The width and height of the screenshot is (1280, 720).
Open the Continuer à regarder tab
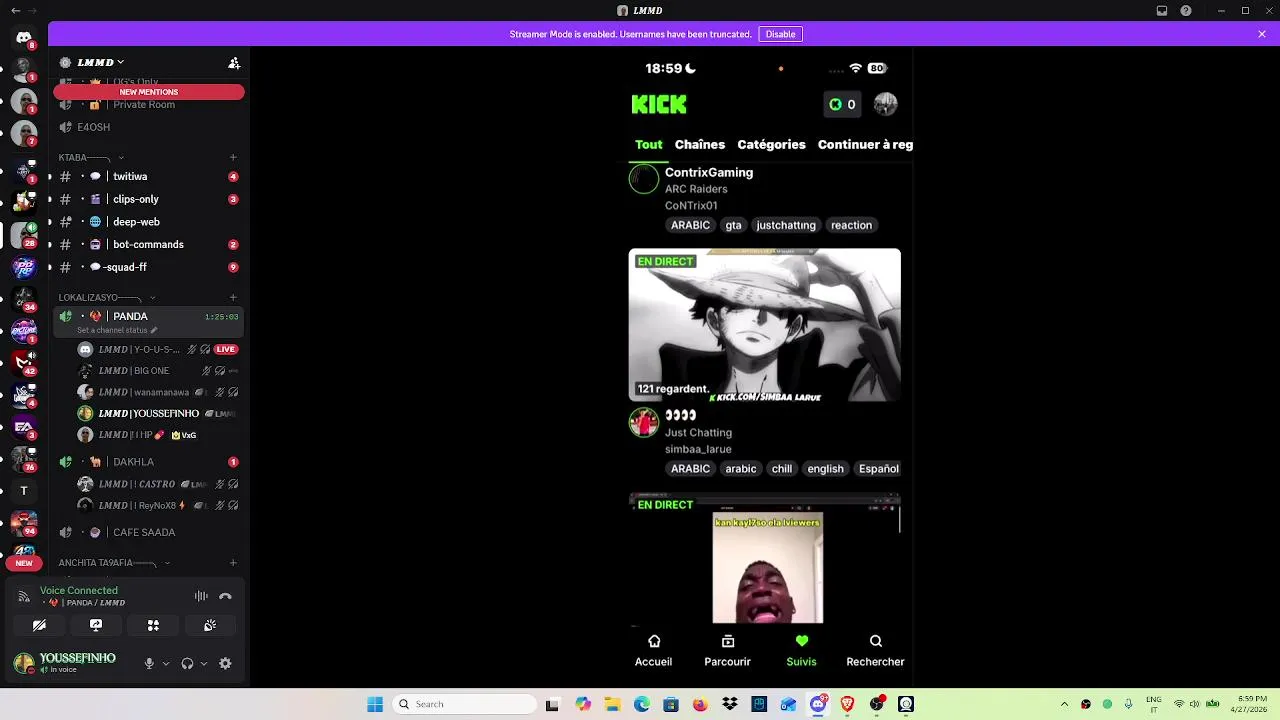click(865, 145)
